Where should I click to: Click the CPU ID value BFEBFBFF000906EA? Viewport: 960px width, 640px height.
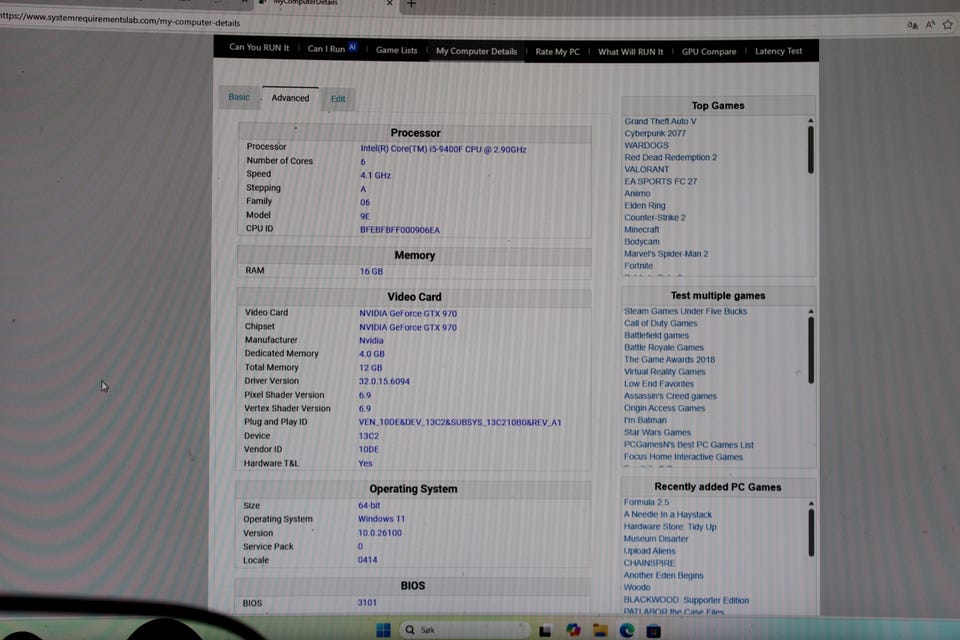[x=400, y=230]
